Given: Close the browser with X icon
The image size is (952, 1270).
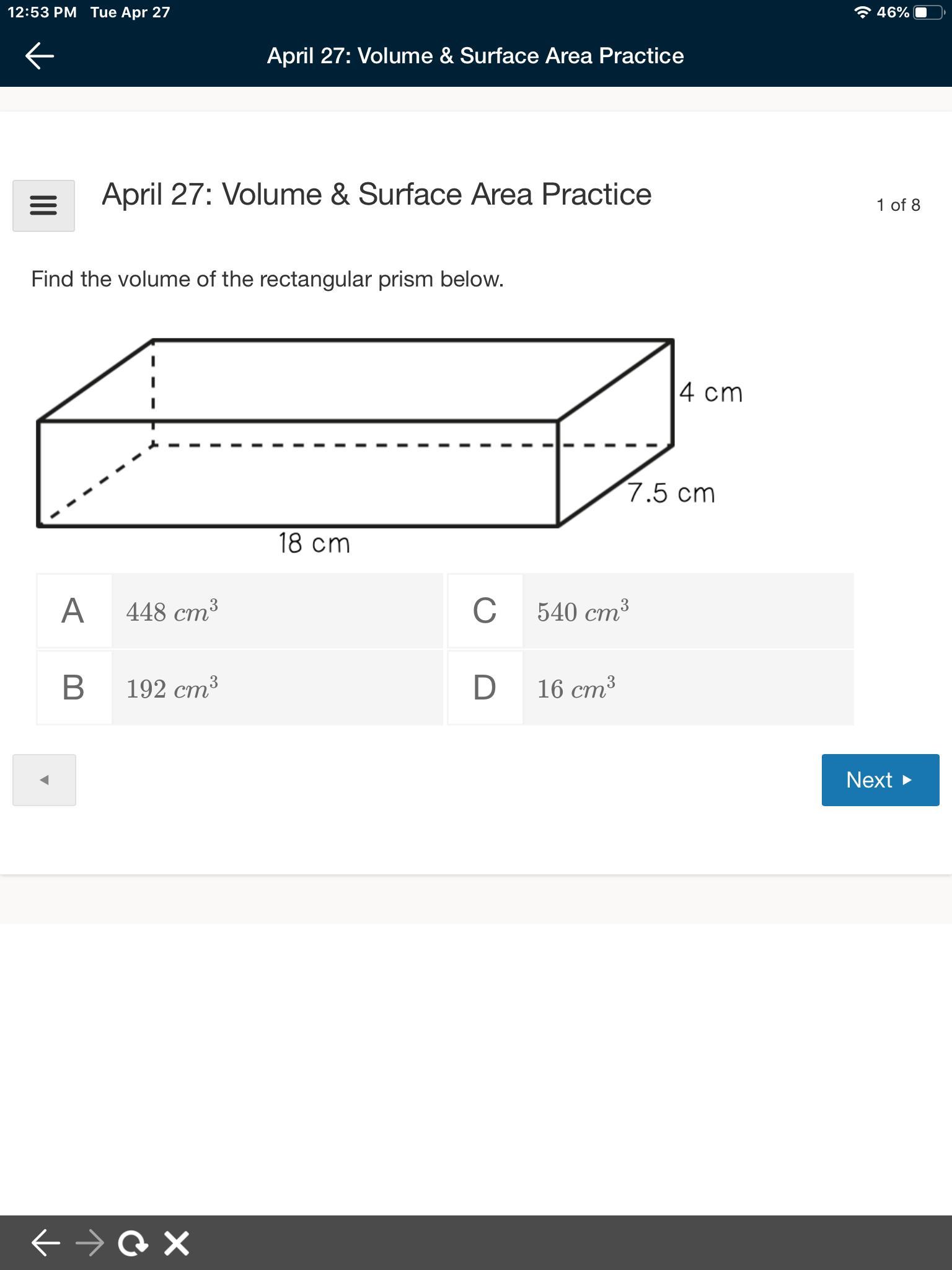Looking at the screenshot, I should pyautogui.click(x=177, y=1243).
